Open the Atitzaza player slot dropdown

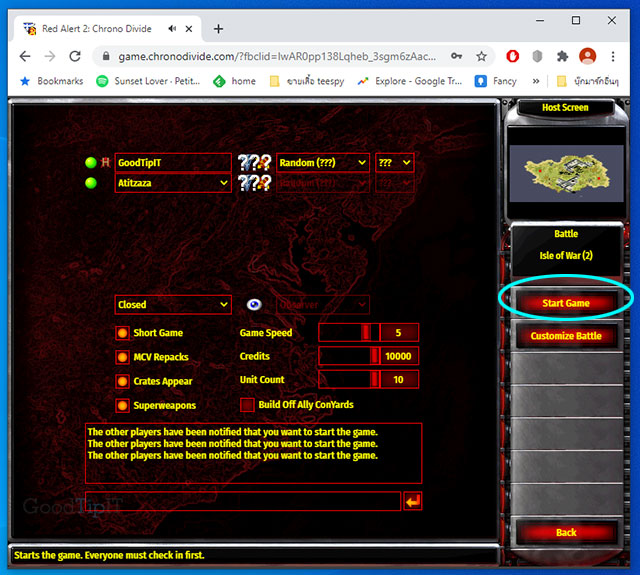[173, 183]
